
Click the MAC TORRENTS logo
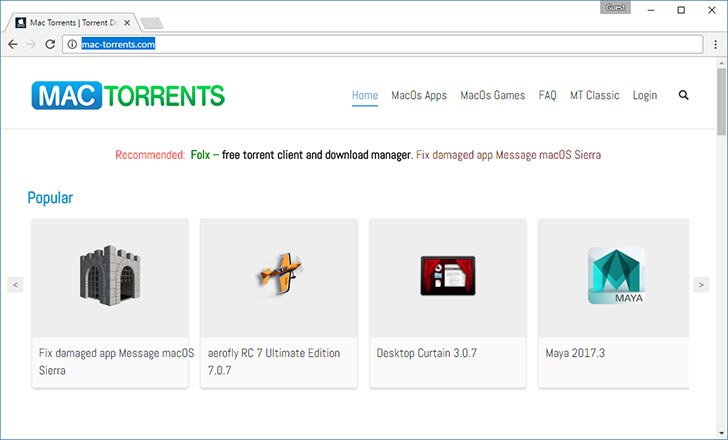pyautogui.click(x=128, y=96)
